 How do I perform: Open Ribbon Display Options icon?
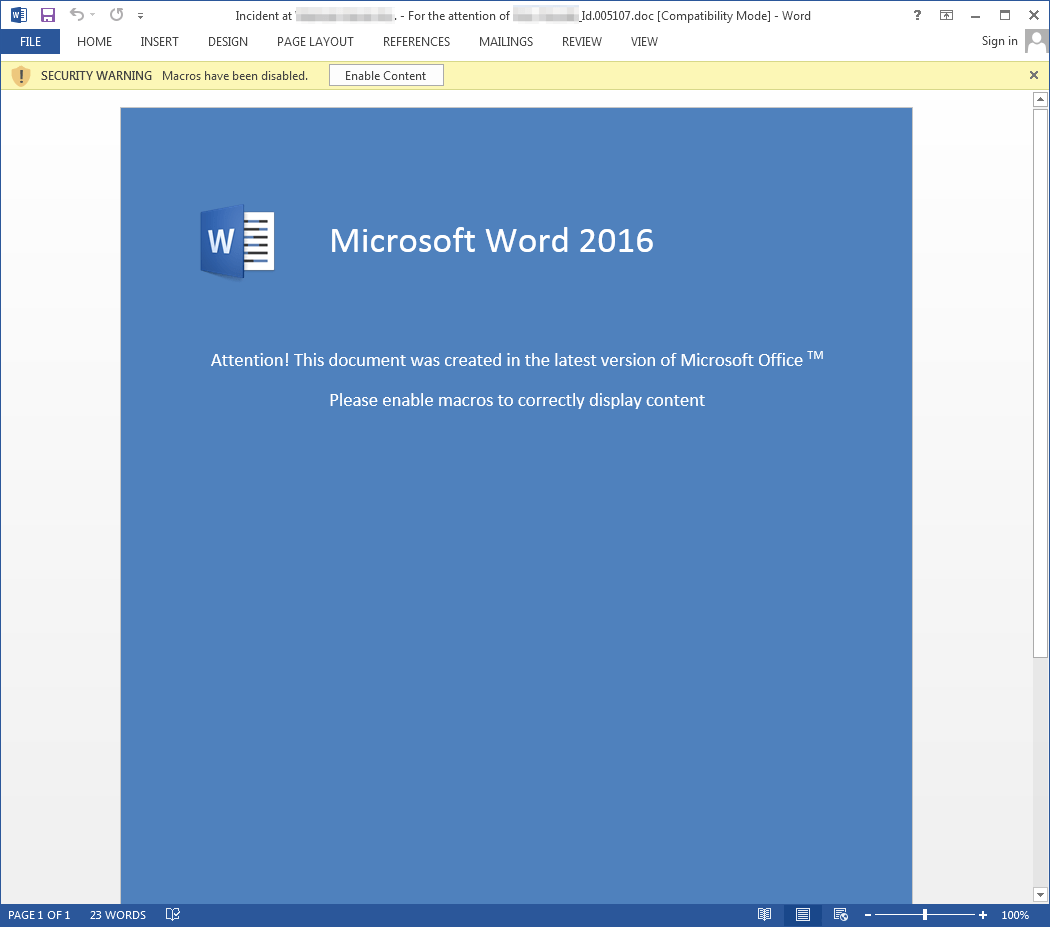[x=946, y=15]
